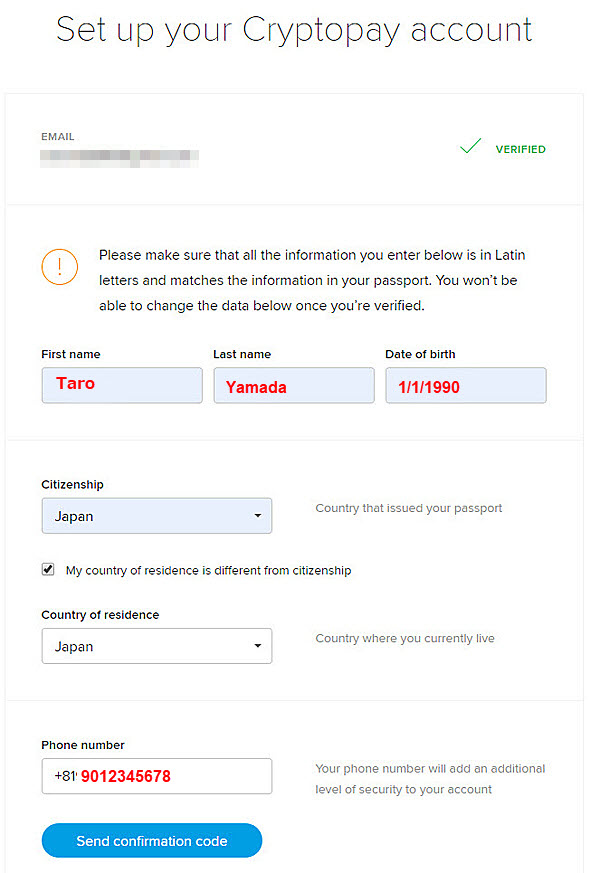Click the VERIFIED status label
This screenshot has height=873, width=600.
520,149
